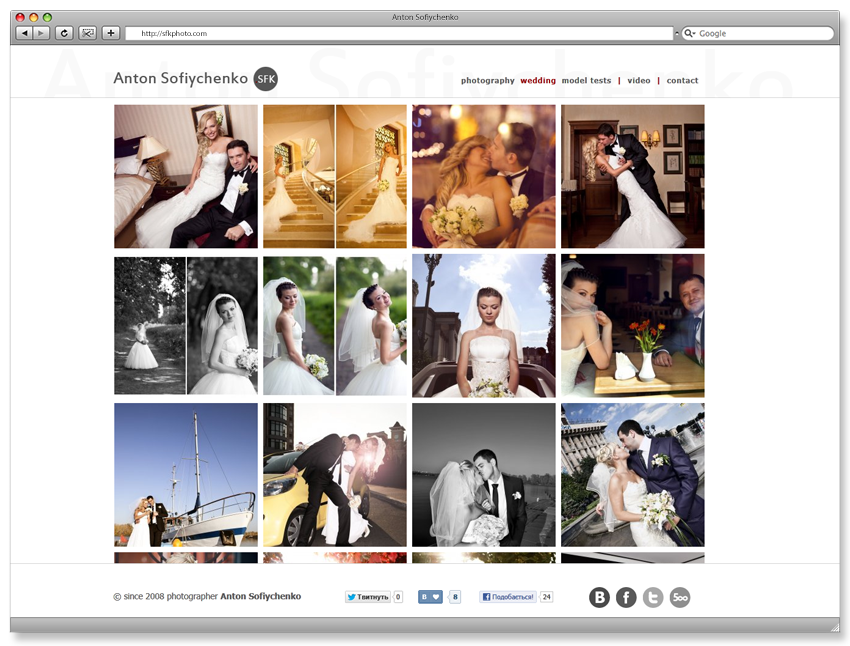
Task: Open the golden staircase bride diptych
Action: click(x=335, y=177)
